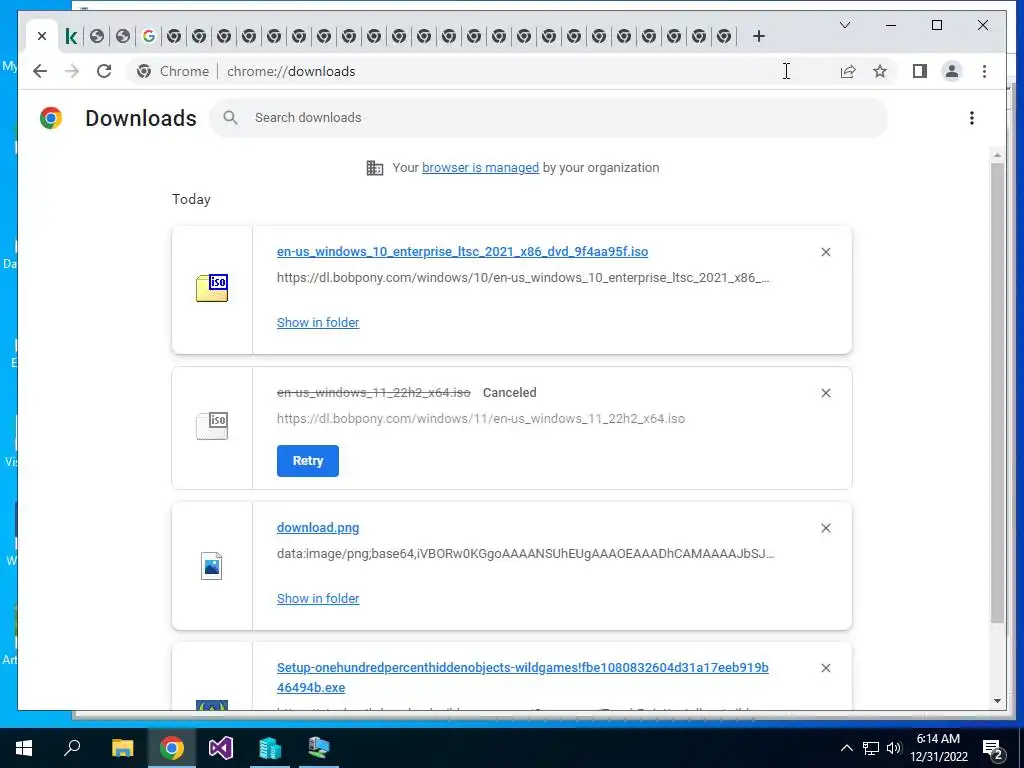Open the Setup-onehundredpercenthiddenobjects exe link
This screenshot has width=1024, height=768.
(x=522, y=677)
